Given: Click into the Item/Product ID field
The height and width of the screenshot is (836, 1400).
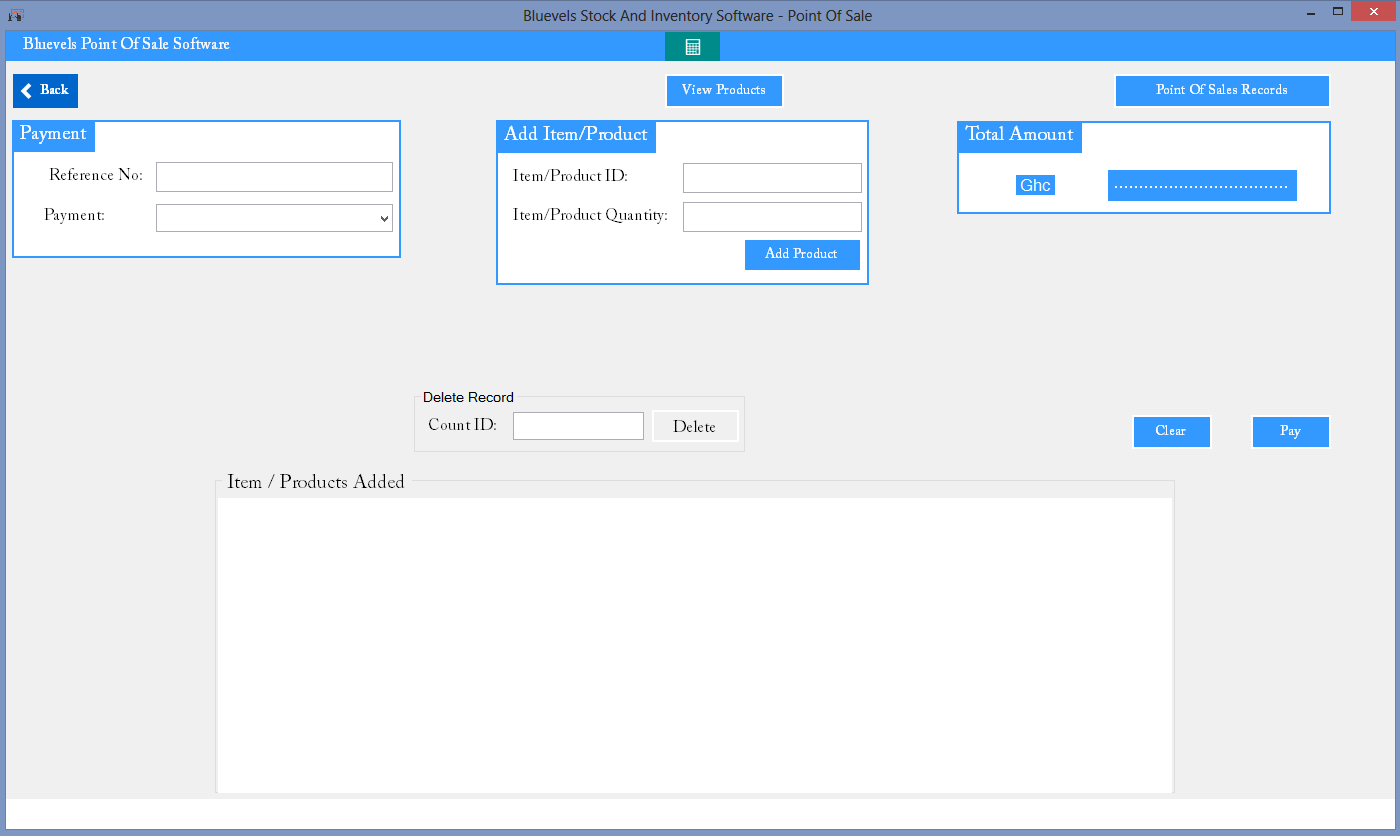Looking at the screenshot, I should [772, 178].
